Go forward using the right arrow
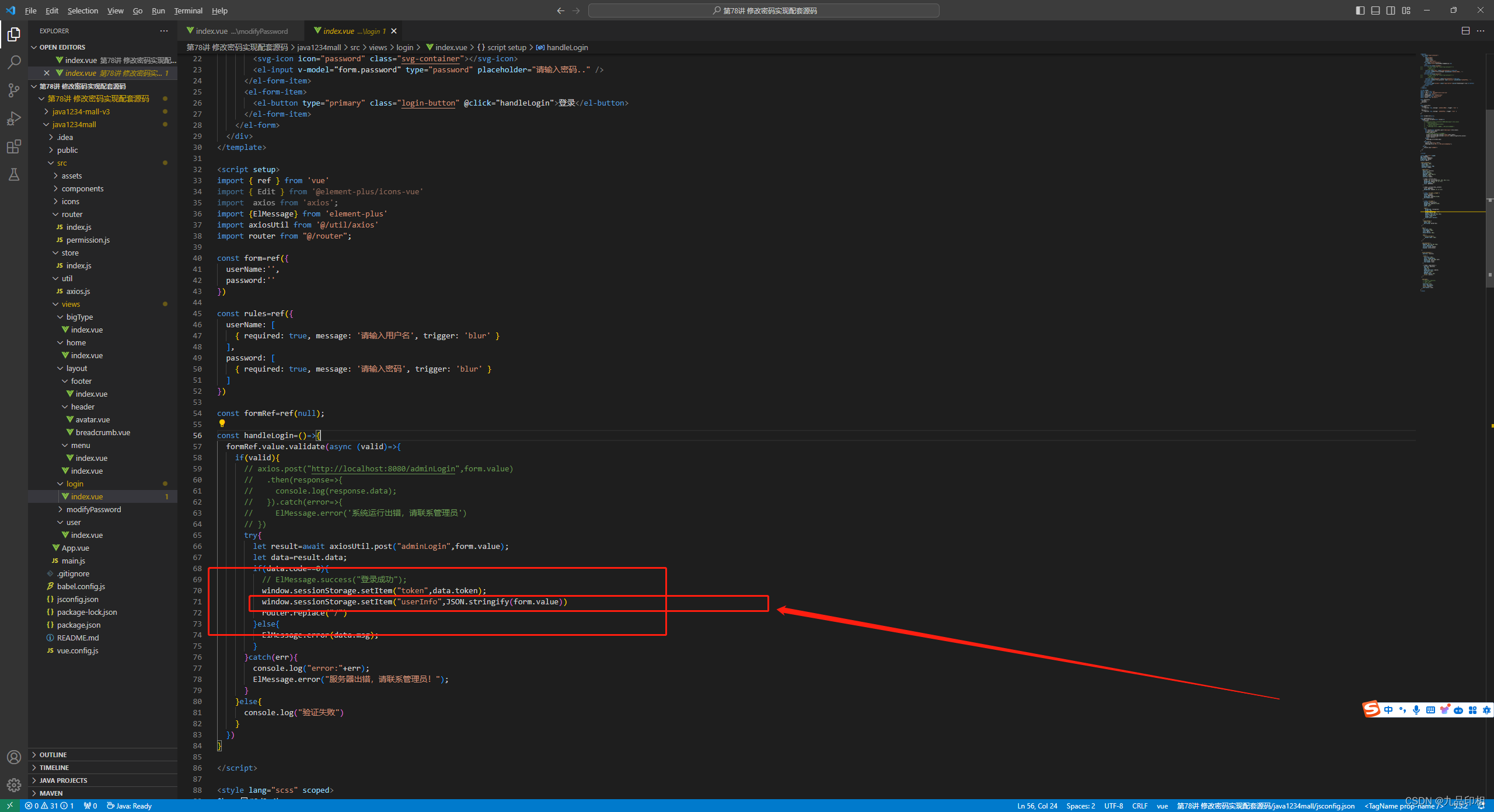 coord(576,10)
